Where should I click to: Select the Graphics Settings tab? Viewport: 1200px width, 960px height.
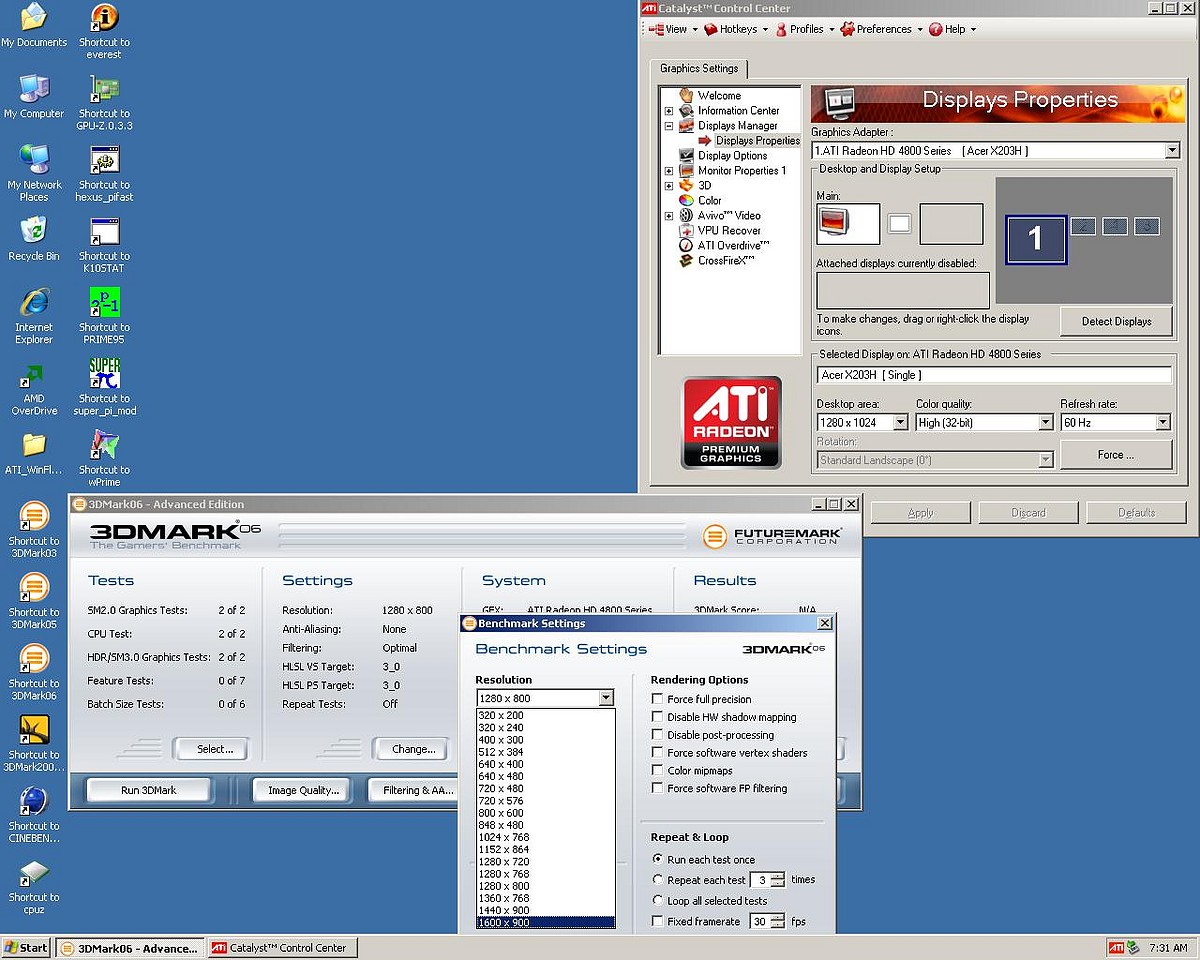(699, 68)
